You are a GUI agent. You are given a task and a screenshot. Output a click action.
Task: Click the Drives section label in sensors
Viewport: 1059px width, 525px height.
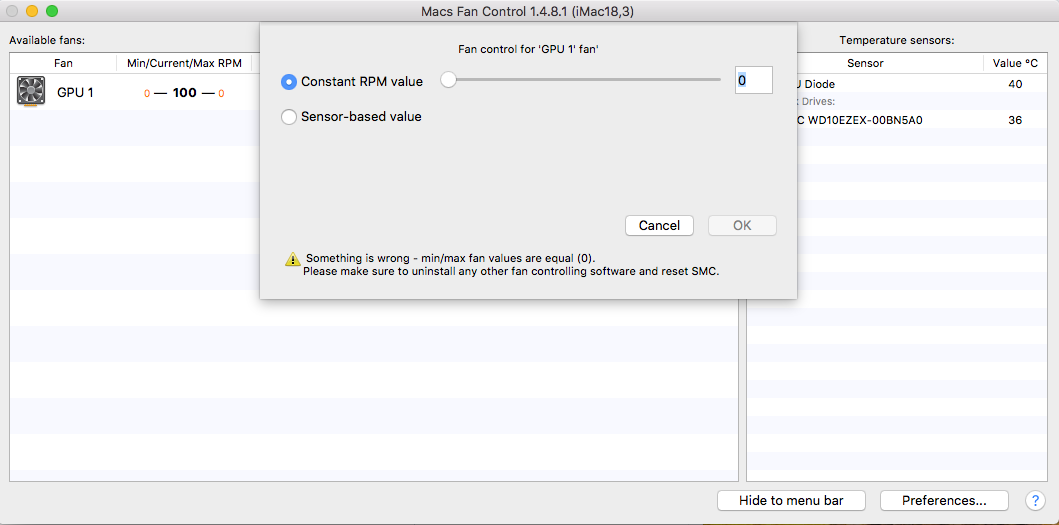click(x=817, y=101)
